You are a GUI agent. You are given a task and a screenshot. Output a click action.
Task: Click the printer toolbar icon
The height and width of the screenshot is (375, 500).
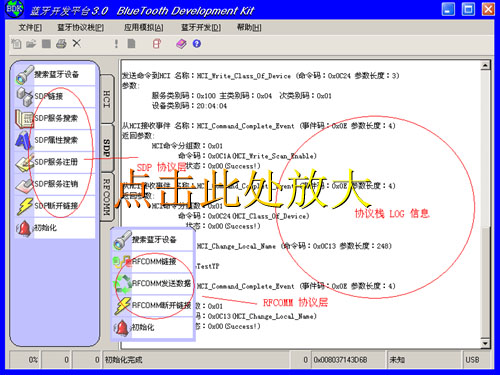61,44
